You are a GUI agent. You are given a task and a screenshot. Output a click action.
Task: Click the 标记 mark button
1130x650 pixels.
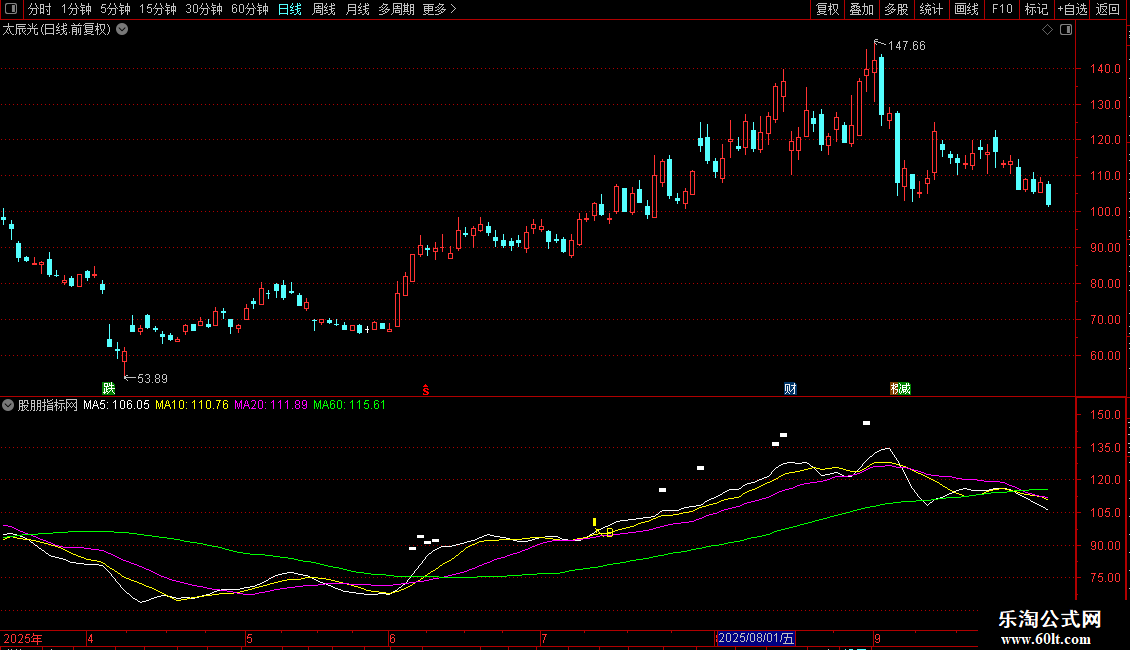pos(1036,9)
